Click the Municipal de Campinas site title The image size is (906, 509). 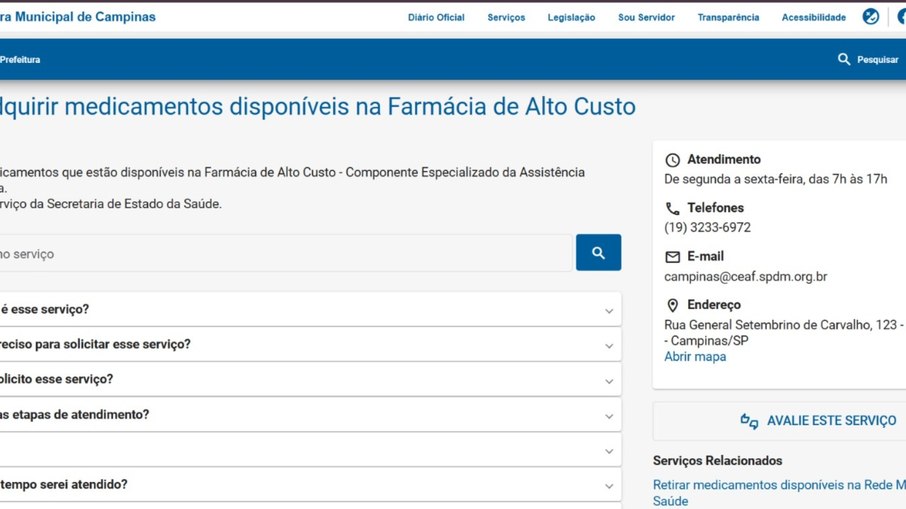click(78, 17)
